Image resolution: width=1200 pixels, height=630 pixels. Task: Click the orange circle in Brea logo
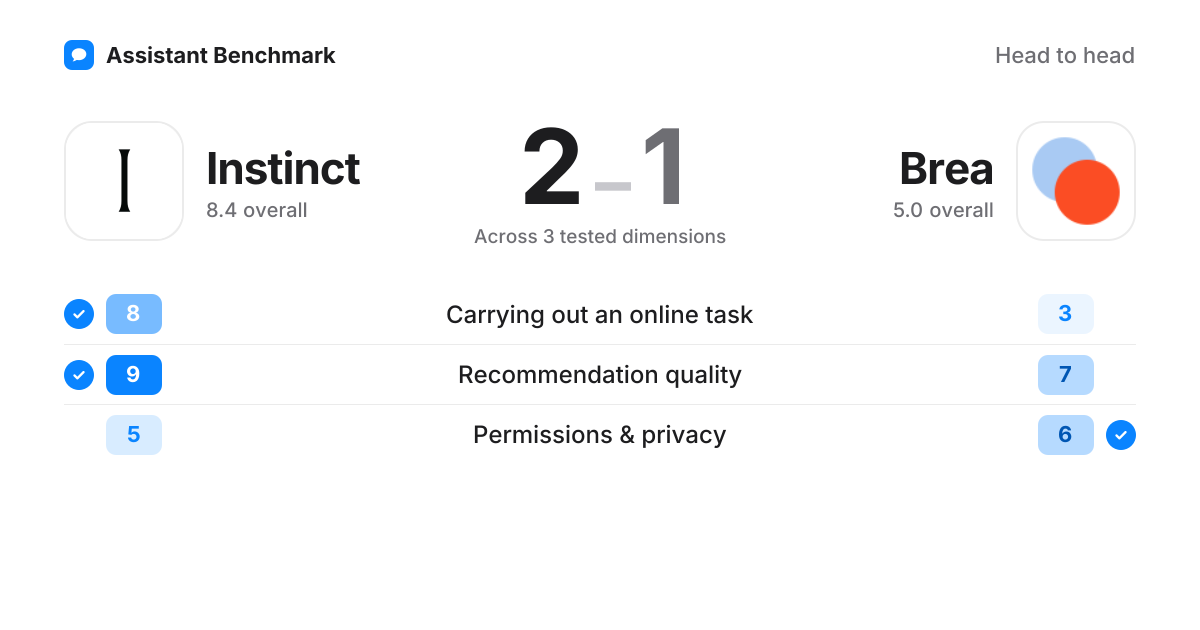coord(1087,192)
